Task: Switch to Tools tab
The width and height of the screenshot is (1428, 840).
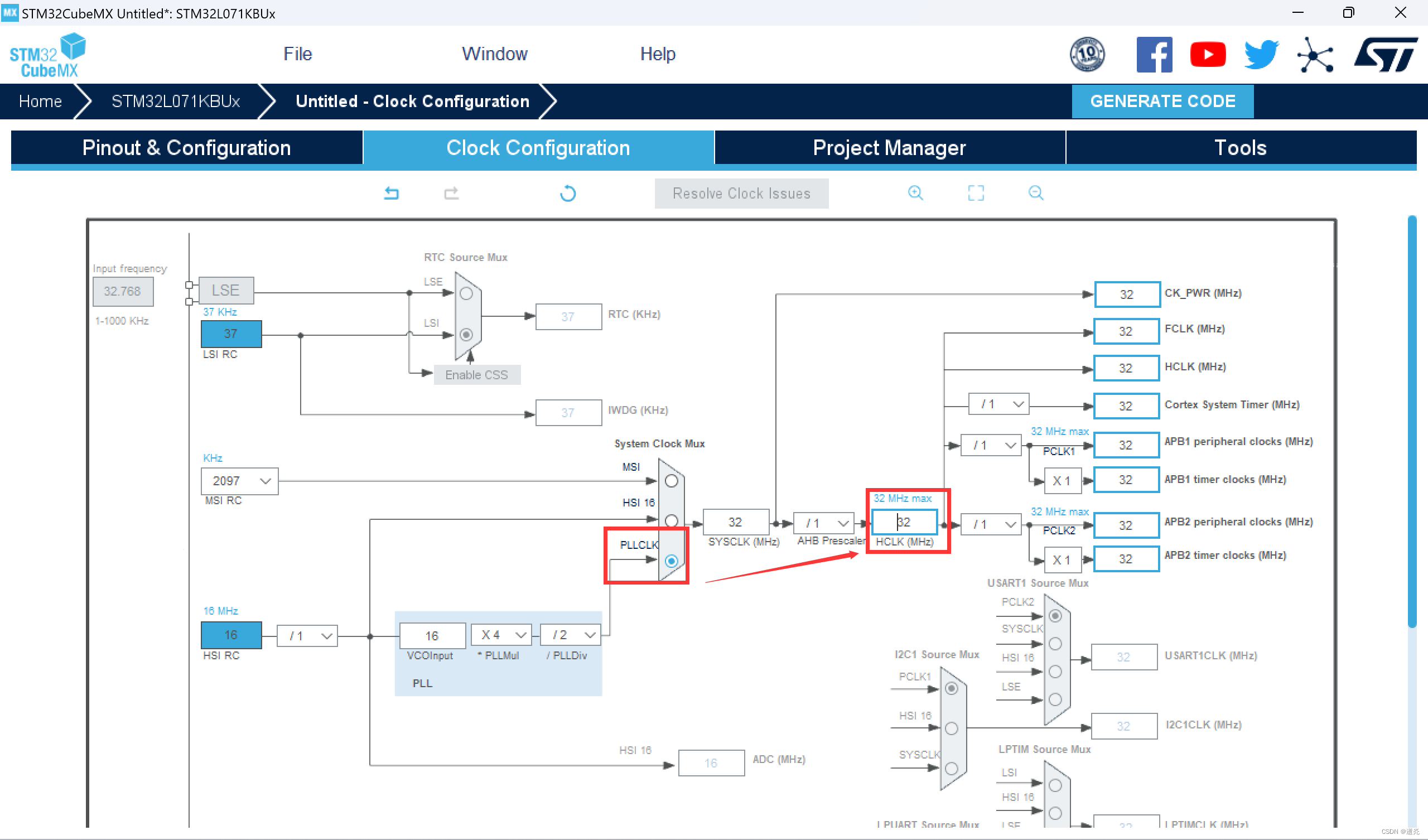Action: pyautogui.click(x=1241, y=147)
